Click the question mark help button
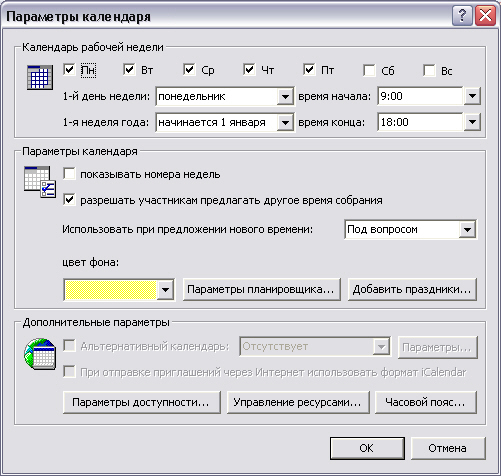This screenshot has height=476, width=501. point(462,16)
